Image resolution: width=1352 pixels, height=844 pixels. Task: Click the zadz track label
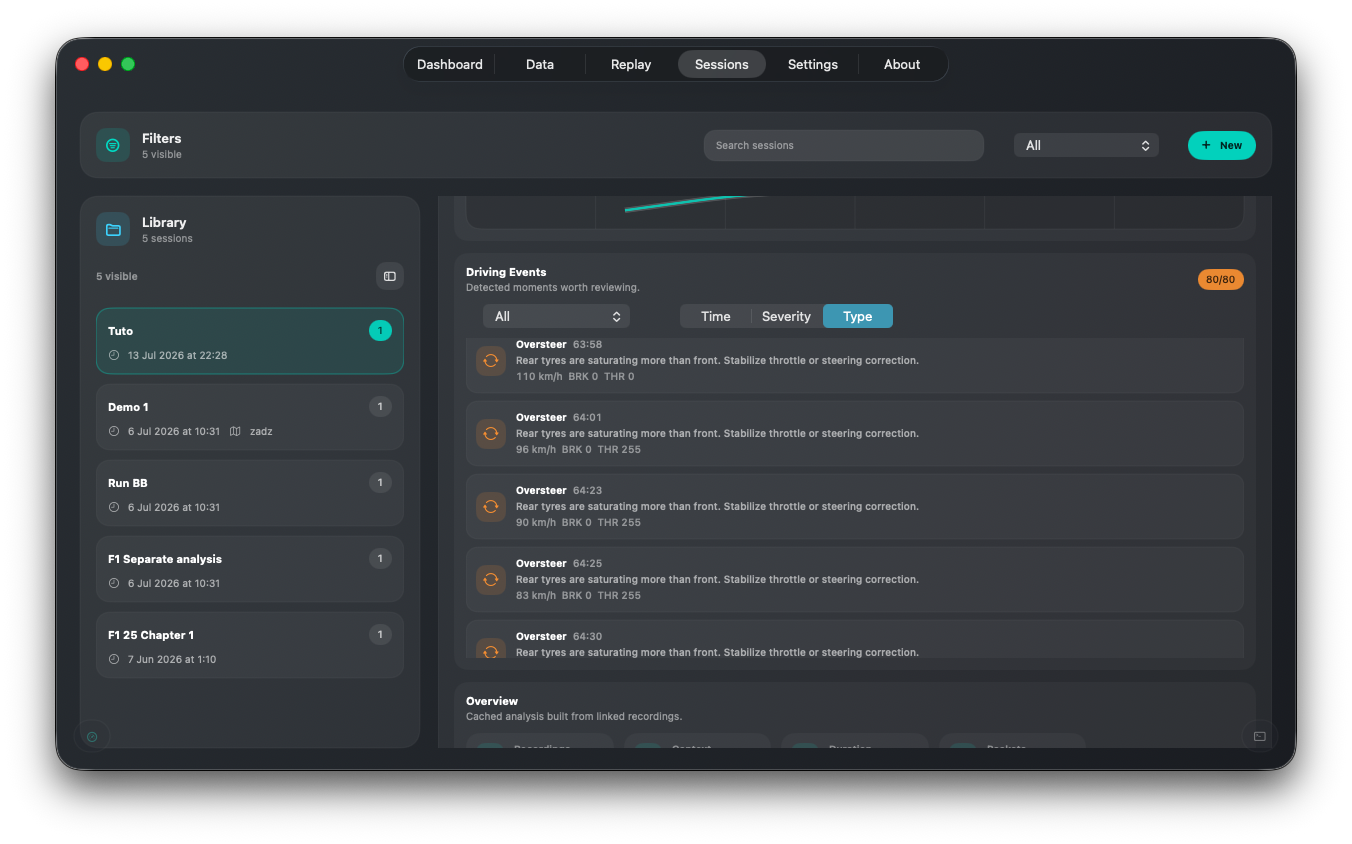click(261, 431)
